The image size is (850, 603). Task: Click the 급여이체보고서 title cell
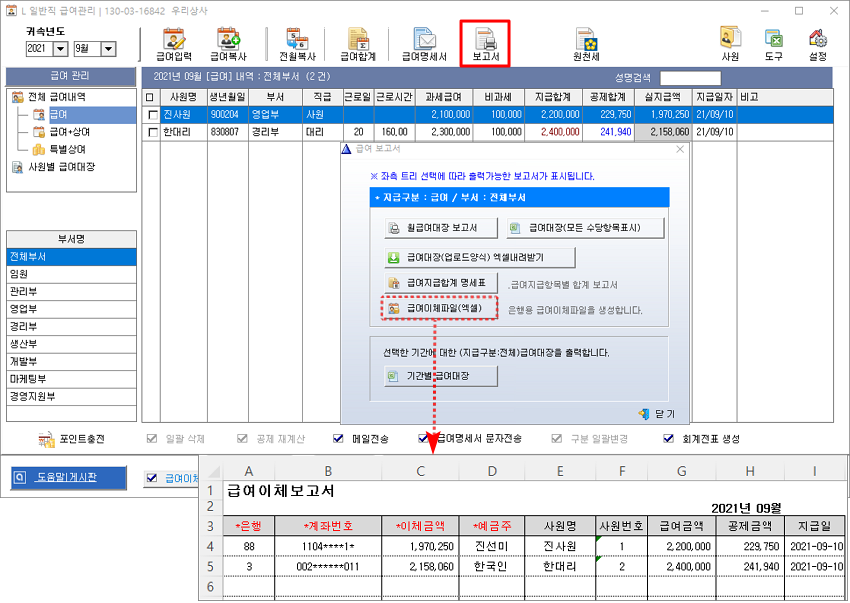click(x=281, y=491)
